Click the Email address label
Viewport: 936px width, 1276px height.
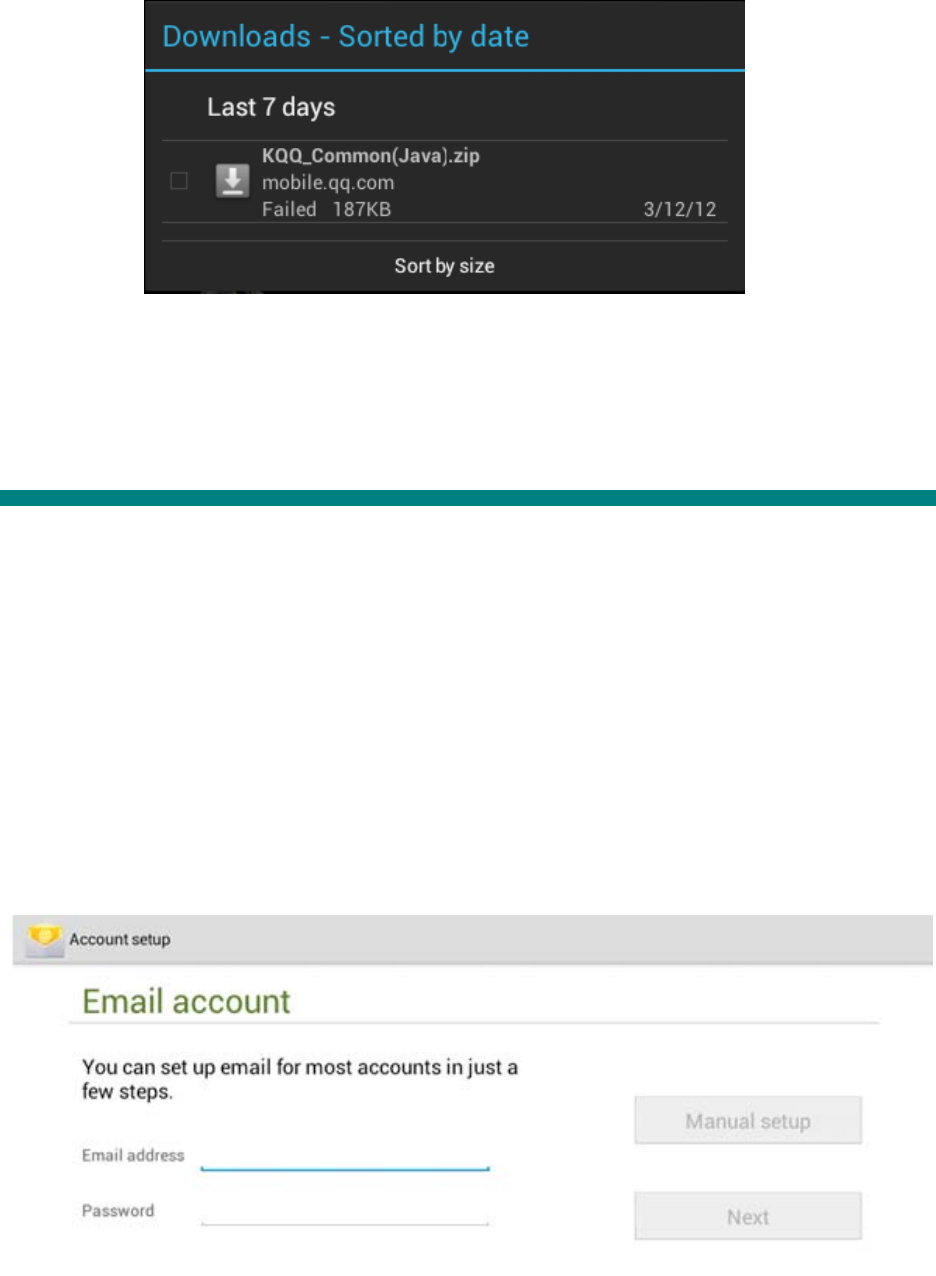(x=133, y=1155)
